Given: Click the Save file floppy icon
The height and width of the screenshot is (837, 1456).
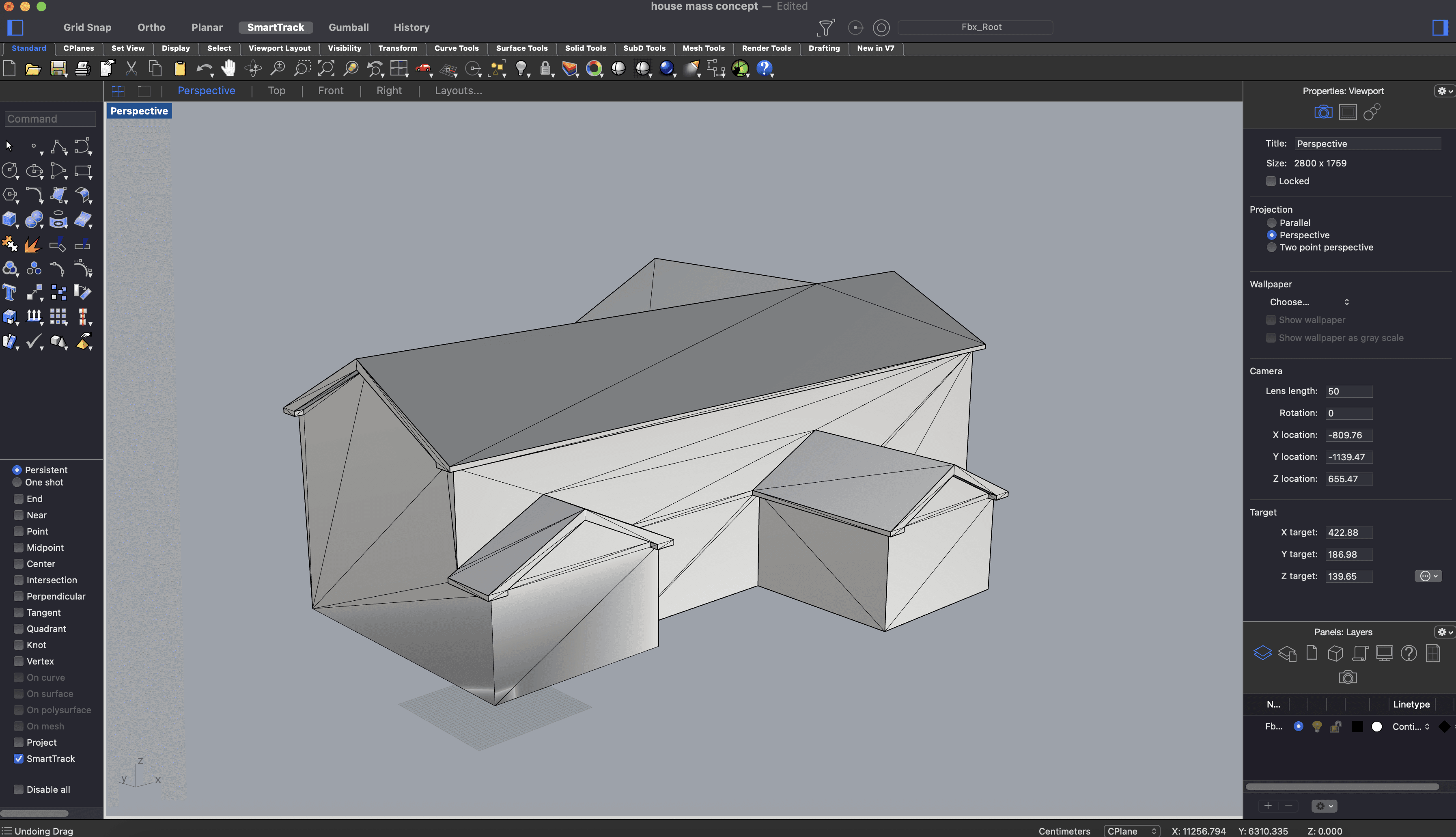Looking at the screenshot, I should (58, 69).
